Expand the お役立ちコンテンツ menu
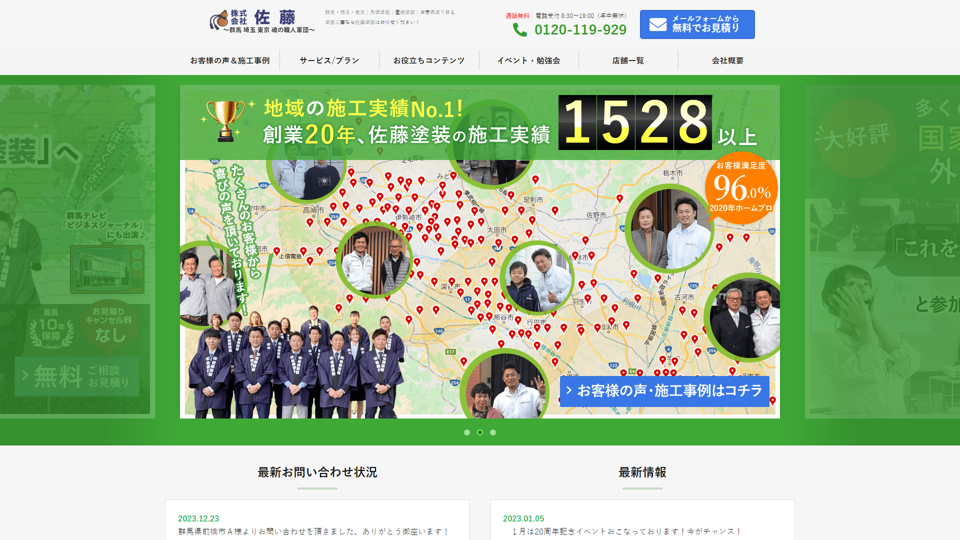This screenshot has height=540, width=960. tap(429, 61)
